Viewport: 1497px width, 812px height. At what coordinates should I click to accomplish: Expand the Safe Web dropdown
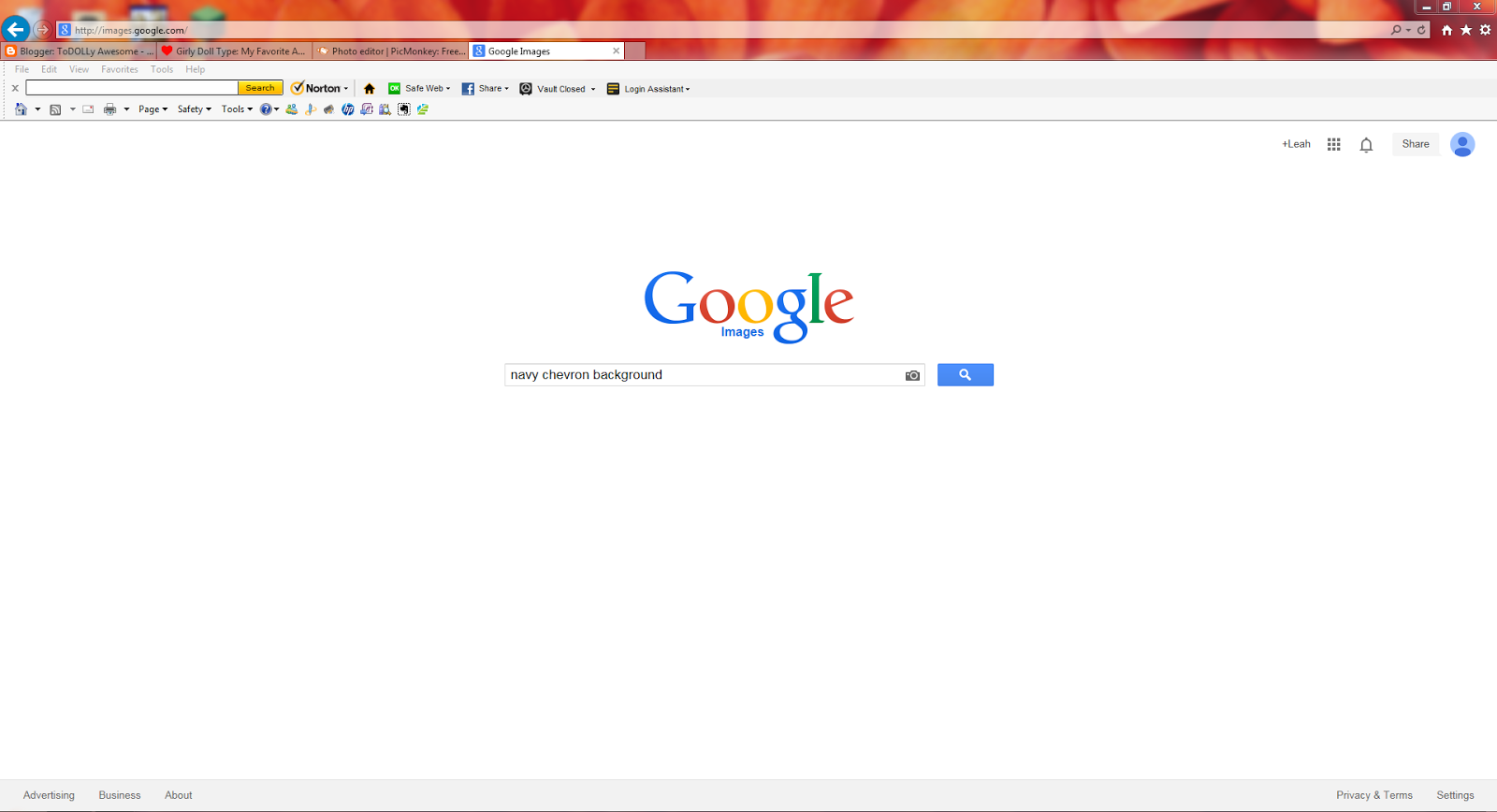tap(448, 89)
